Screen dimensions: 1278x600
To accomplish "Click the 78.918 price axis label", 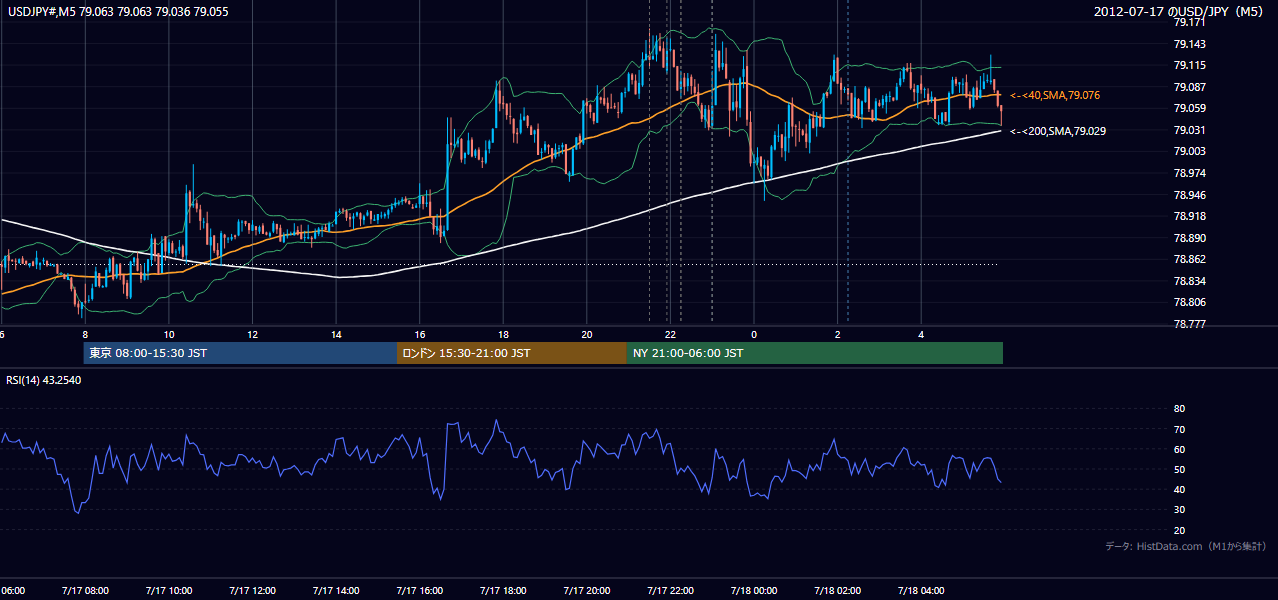I will pos(1189,216).
